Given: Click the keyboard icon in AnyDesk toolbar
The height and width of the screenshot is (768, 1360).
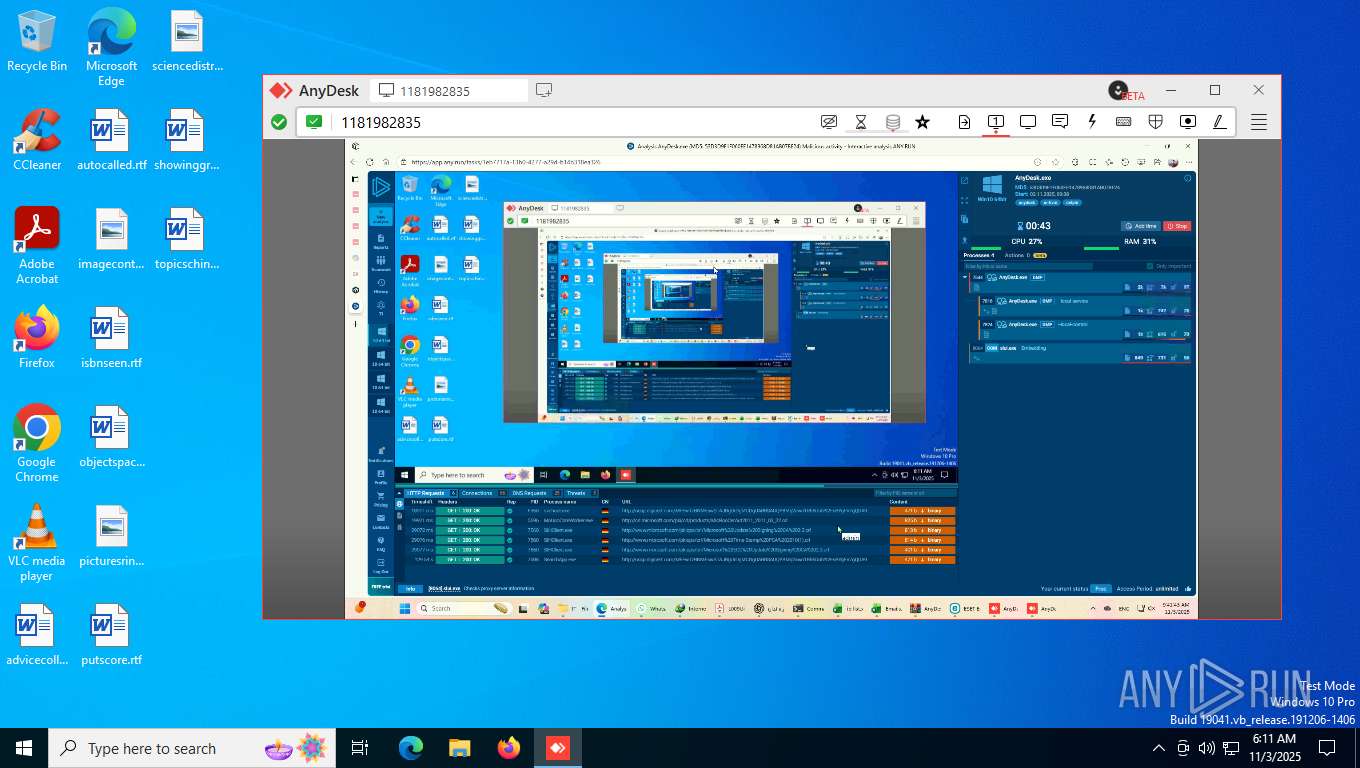Looking at the screenshot, I should (x=1124, y=122).
